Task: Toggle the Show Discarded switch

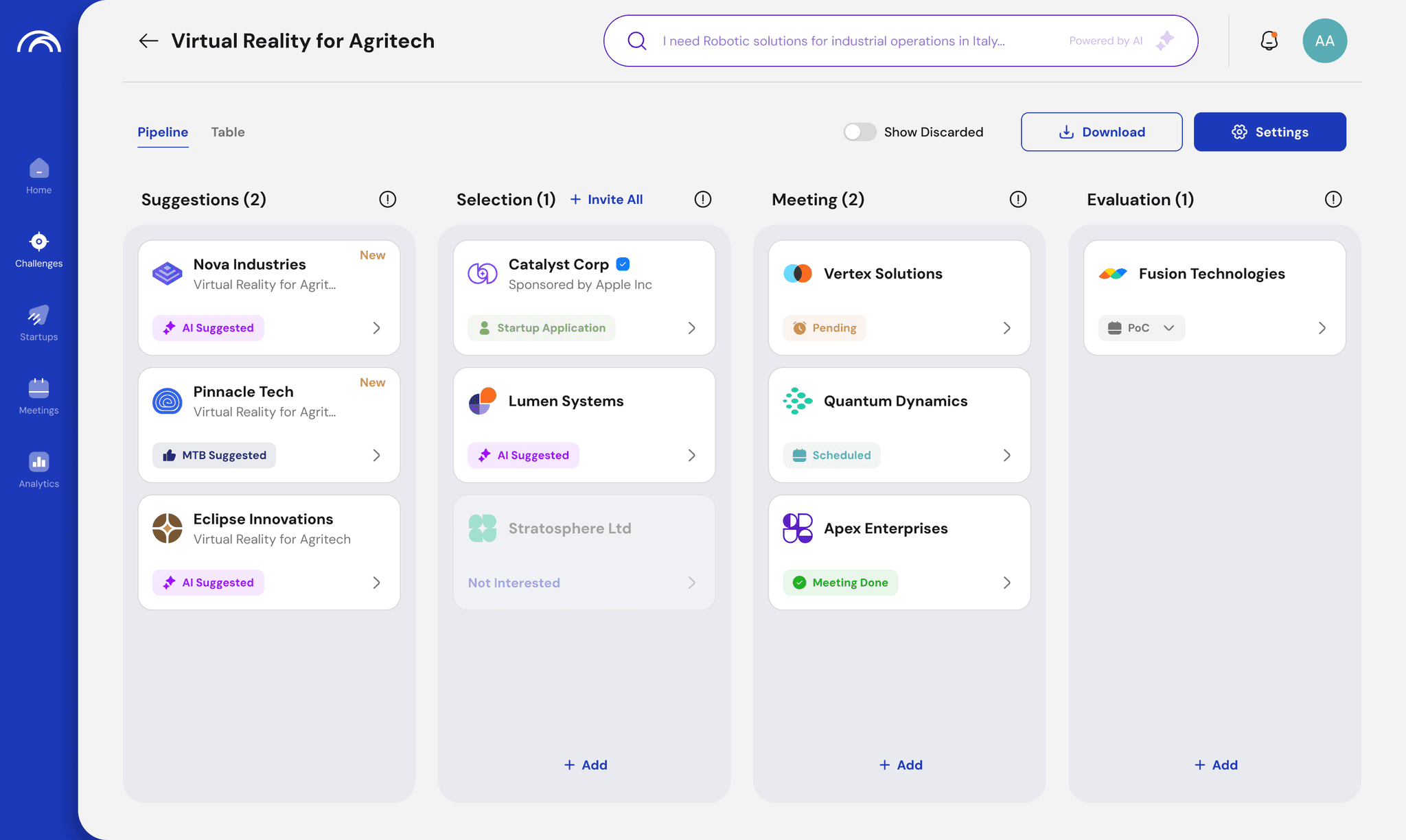Action: click(x=860, y=132)
